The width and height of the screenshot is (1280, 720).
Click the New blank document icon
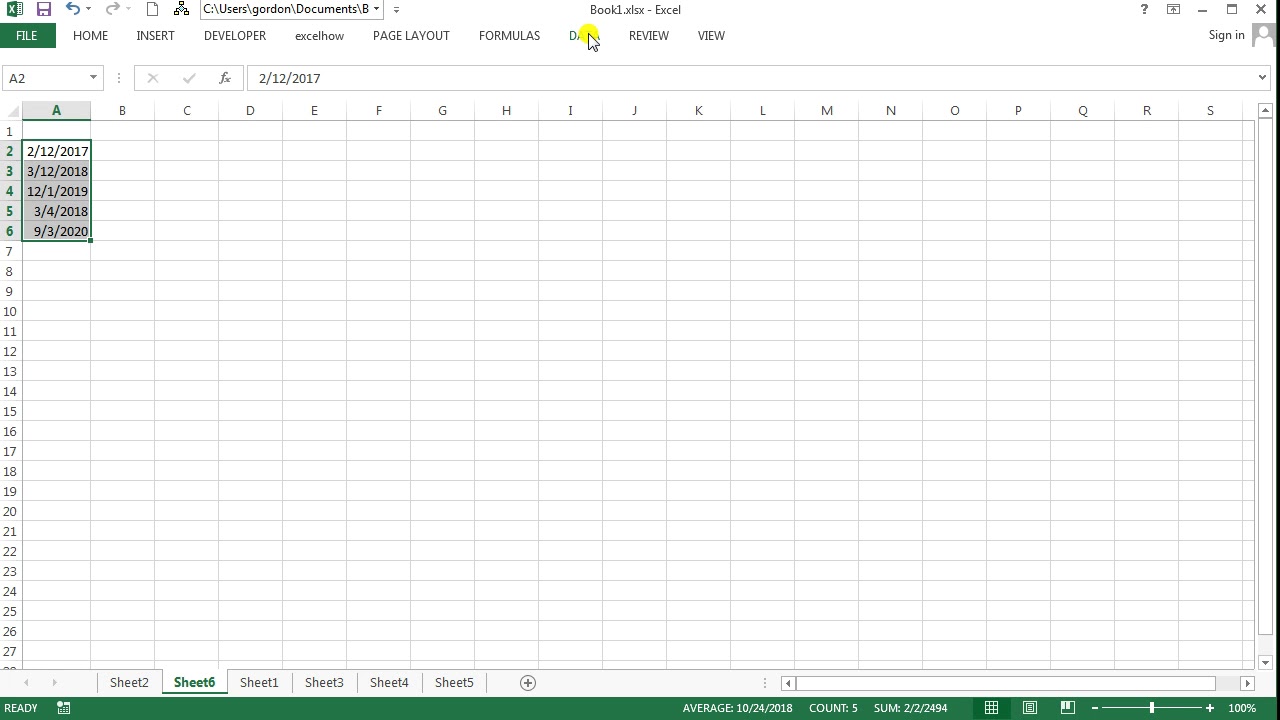tap(152, 9)
